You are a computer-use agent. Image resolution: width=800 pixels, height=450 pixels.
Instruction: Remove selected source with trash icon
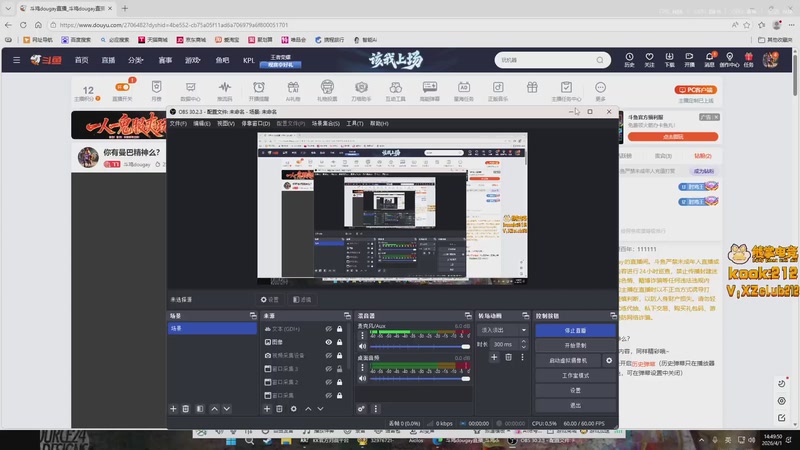pos(280,409)
